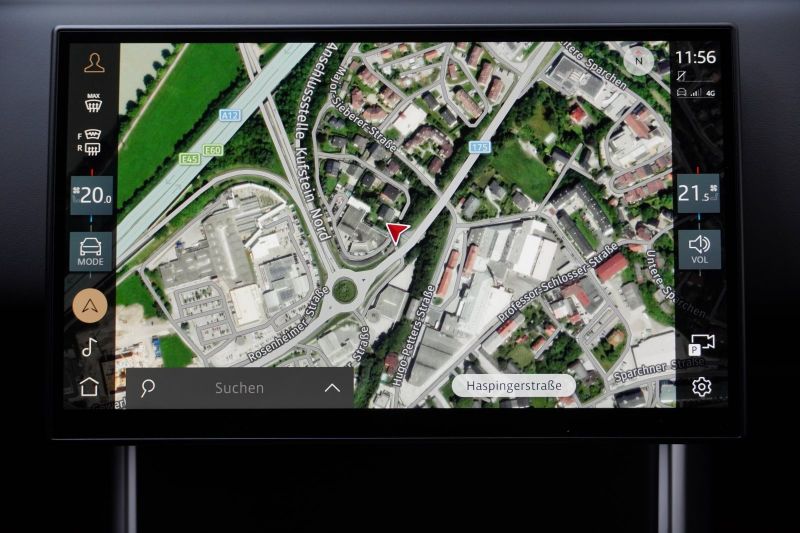
Task: Open the clock showing 11:56
Action: click(x=695, y=57)
